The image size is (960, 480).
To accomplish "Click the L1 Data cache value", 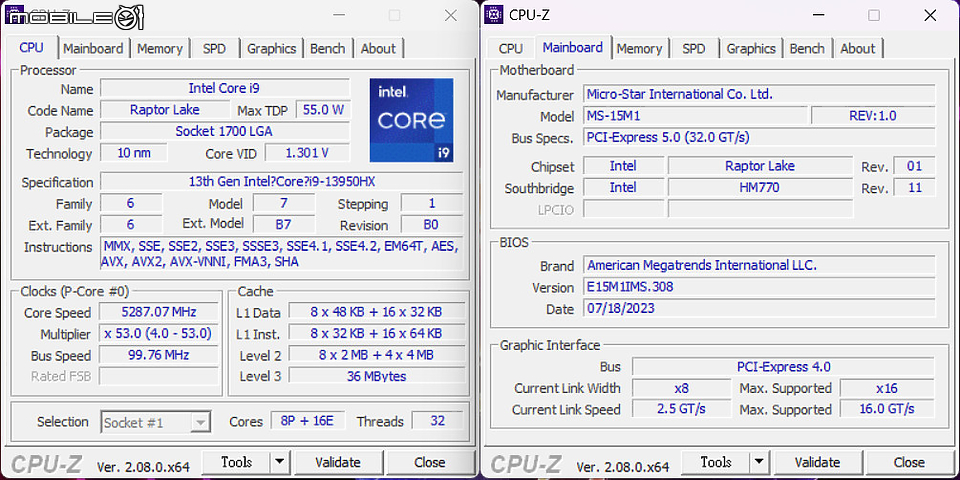I will (x=377, y=312).
